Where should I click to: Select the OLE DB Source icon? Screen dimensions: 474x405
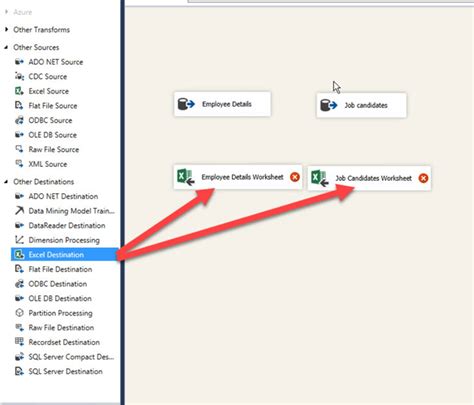point(19,135)
